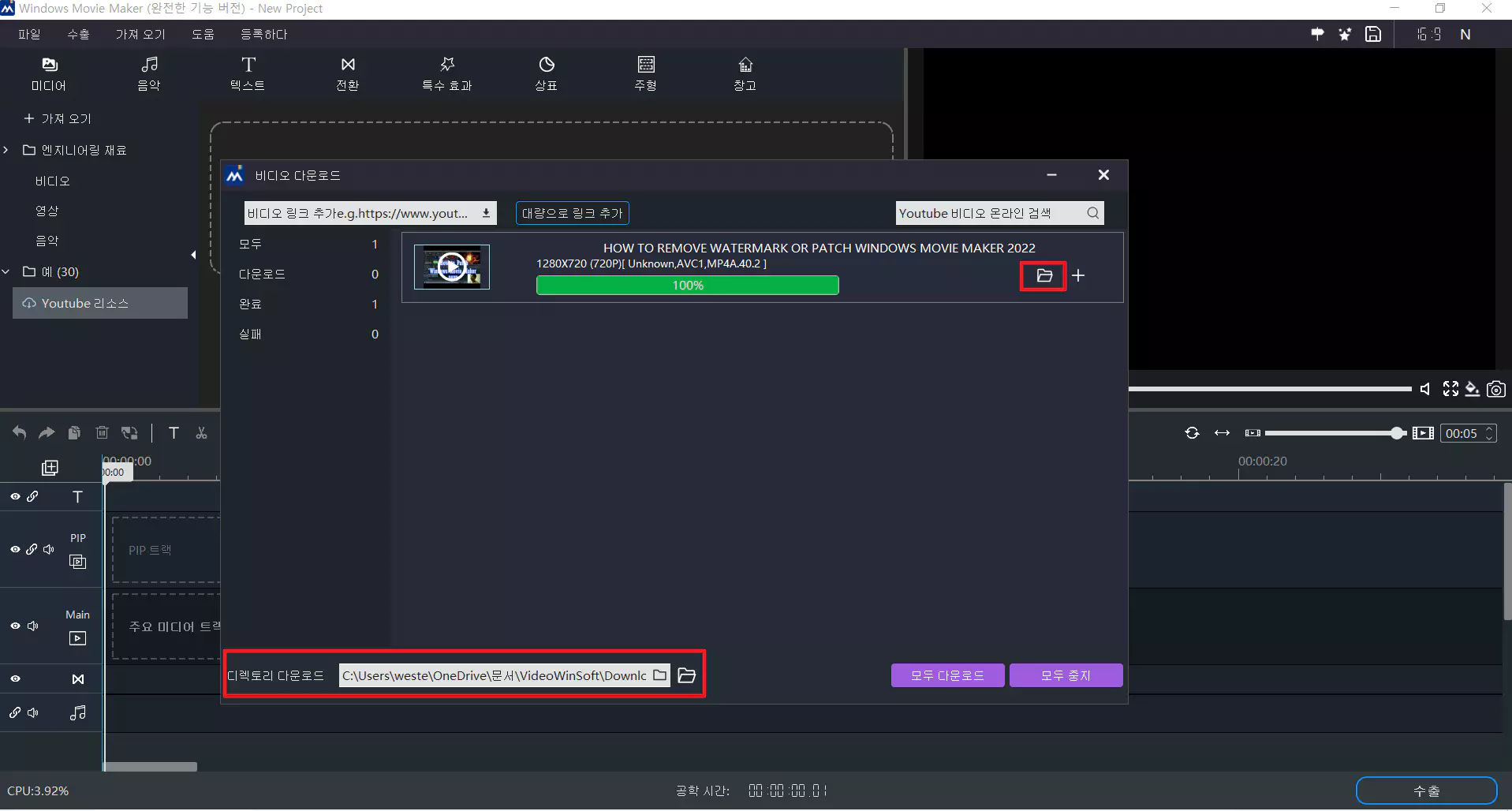Open the 텍스트 text panel
Image resolution: width=1512 pixels, height=811 pixels.
point(248,74)
